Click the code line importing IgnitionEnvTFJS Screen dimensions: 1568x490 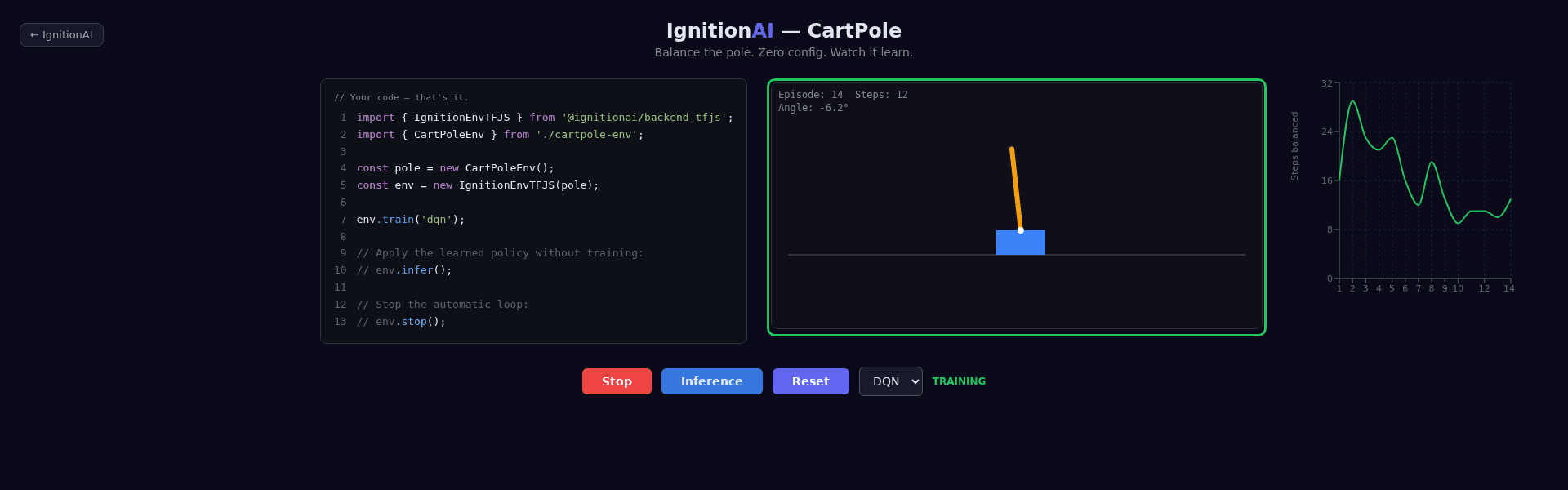point(545,118)
